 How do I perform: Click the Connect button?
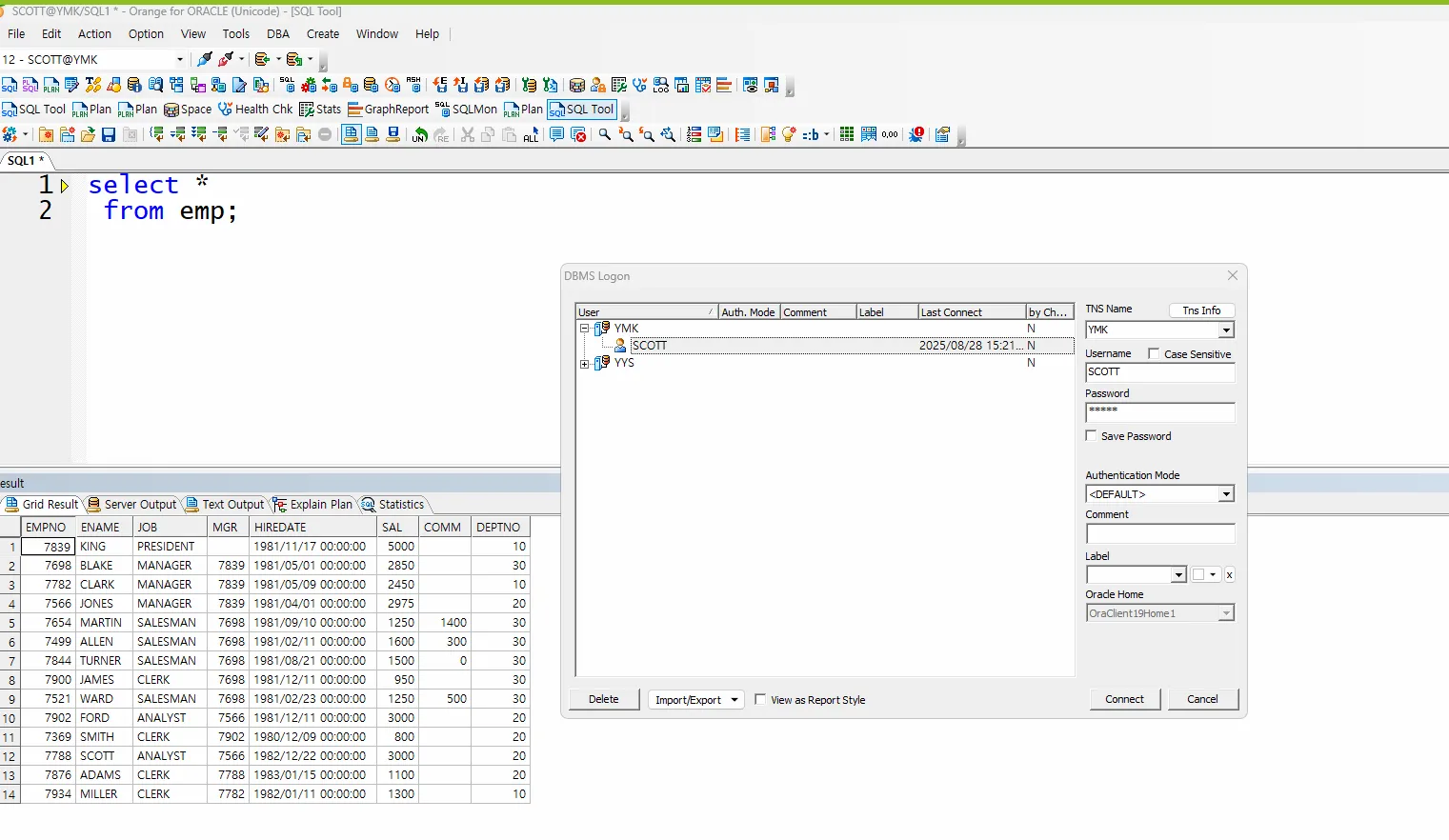(x=1124, y=699)
